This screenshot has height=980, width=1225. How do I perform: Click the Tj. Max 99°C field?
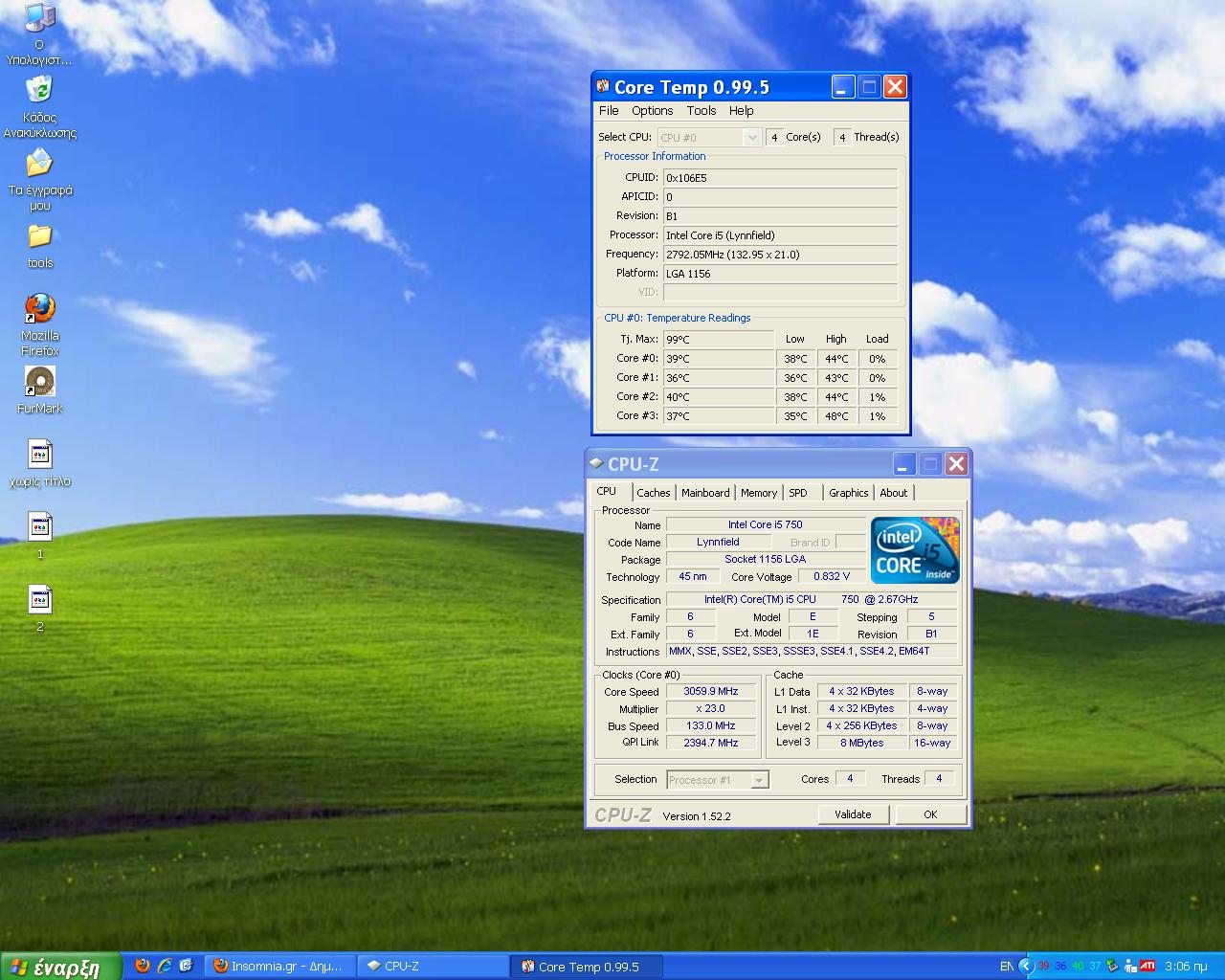point(718,339)
